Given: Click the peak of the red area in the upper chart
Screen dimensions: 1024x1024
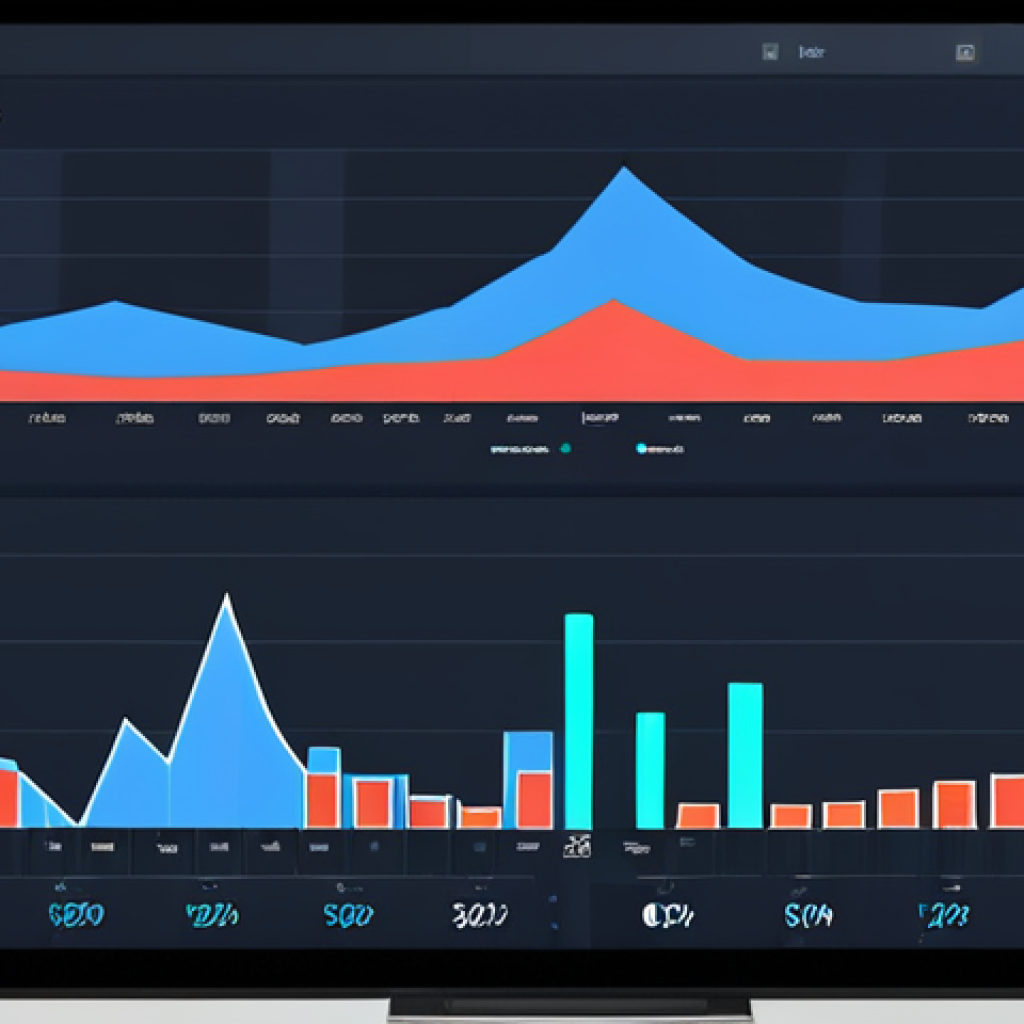Looking at the screenshot, I should [613, 301].
